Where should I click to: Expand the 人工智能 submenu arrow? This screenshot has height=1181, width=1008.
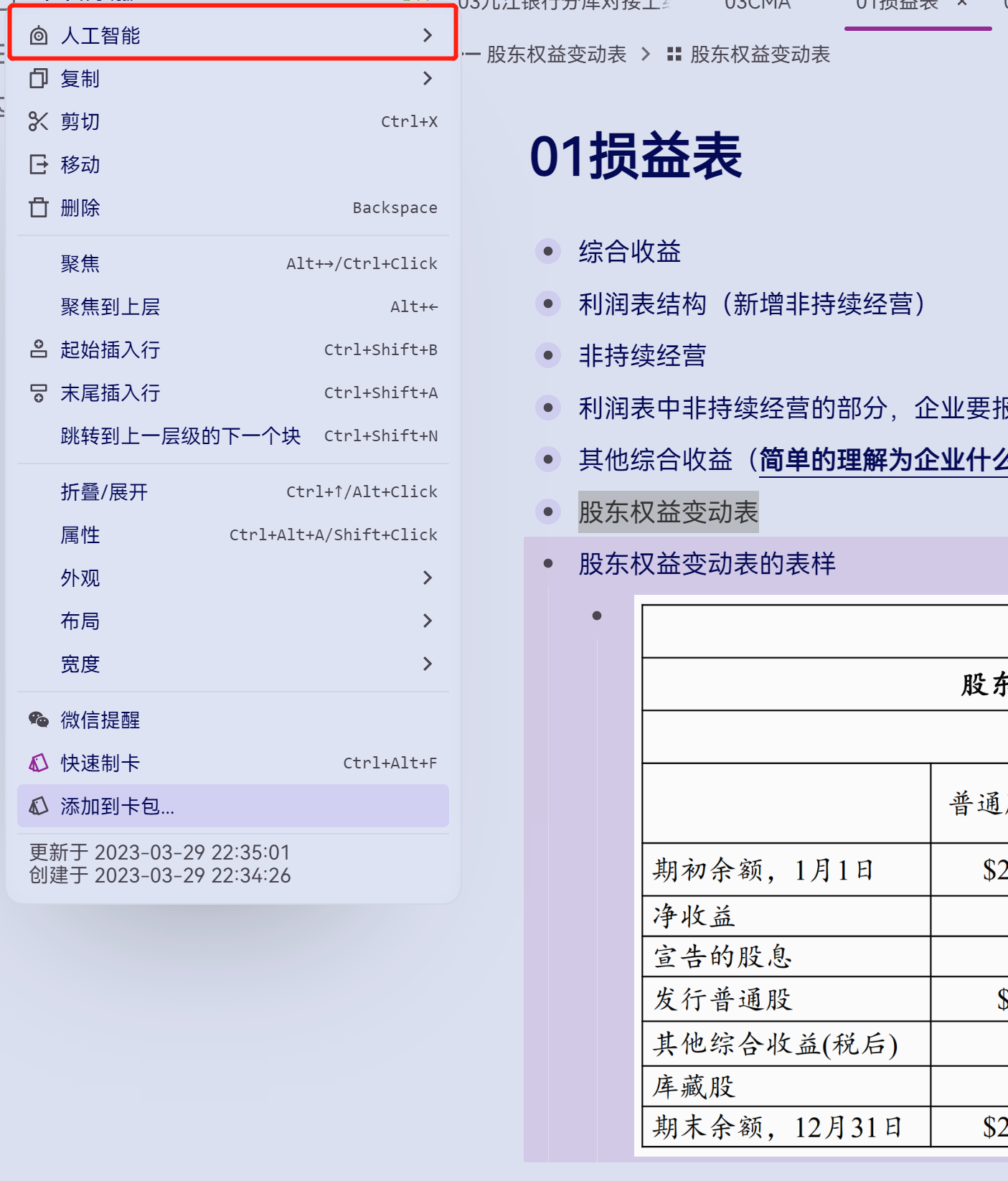point(428,36)
